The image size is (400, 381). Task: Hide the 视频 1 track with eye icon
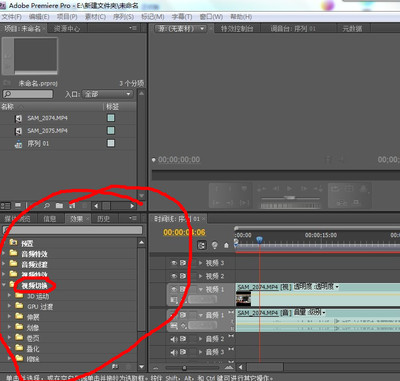pos(174,289)
